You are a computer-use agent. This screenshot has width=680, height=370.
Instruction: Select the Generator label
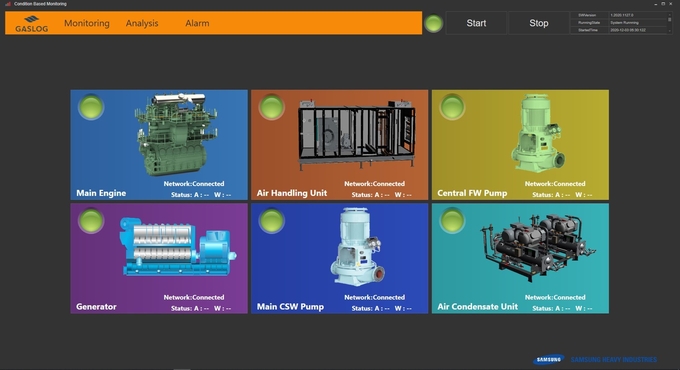pyautogui.click(x=96, y=307)
